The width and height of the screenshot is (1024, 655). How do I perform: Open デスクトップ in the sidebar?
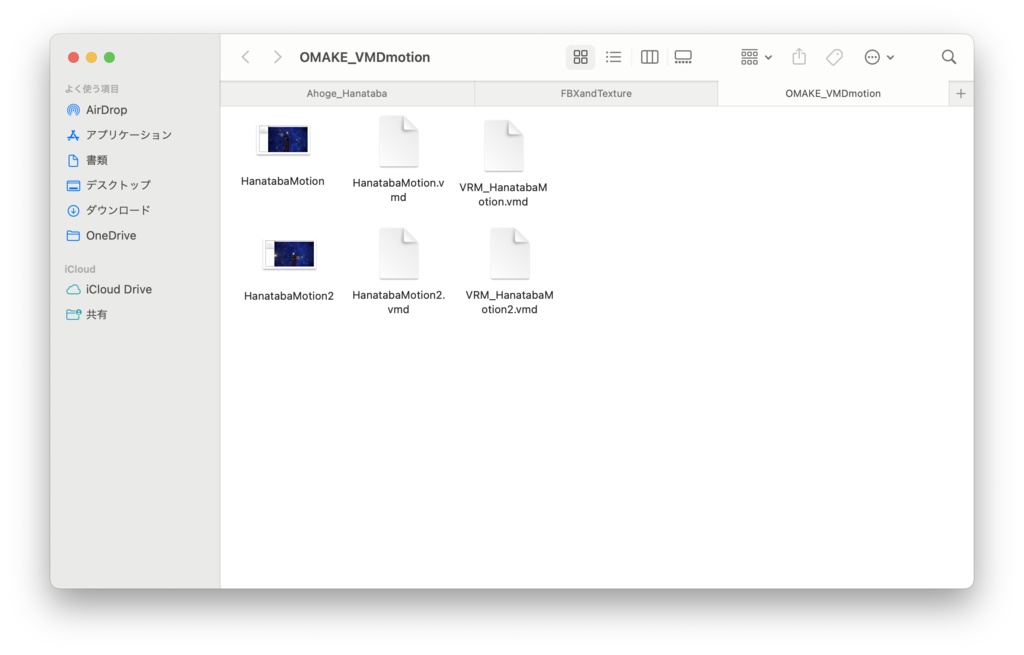tap(118, 185)
